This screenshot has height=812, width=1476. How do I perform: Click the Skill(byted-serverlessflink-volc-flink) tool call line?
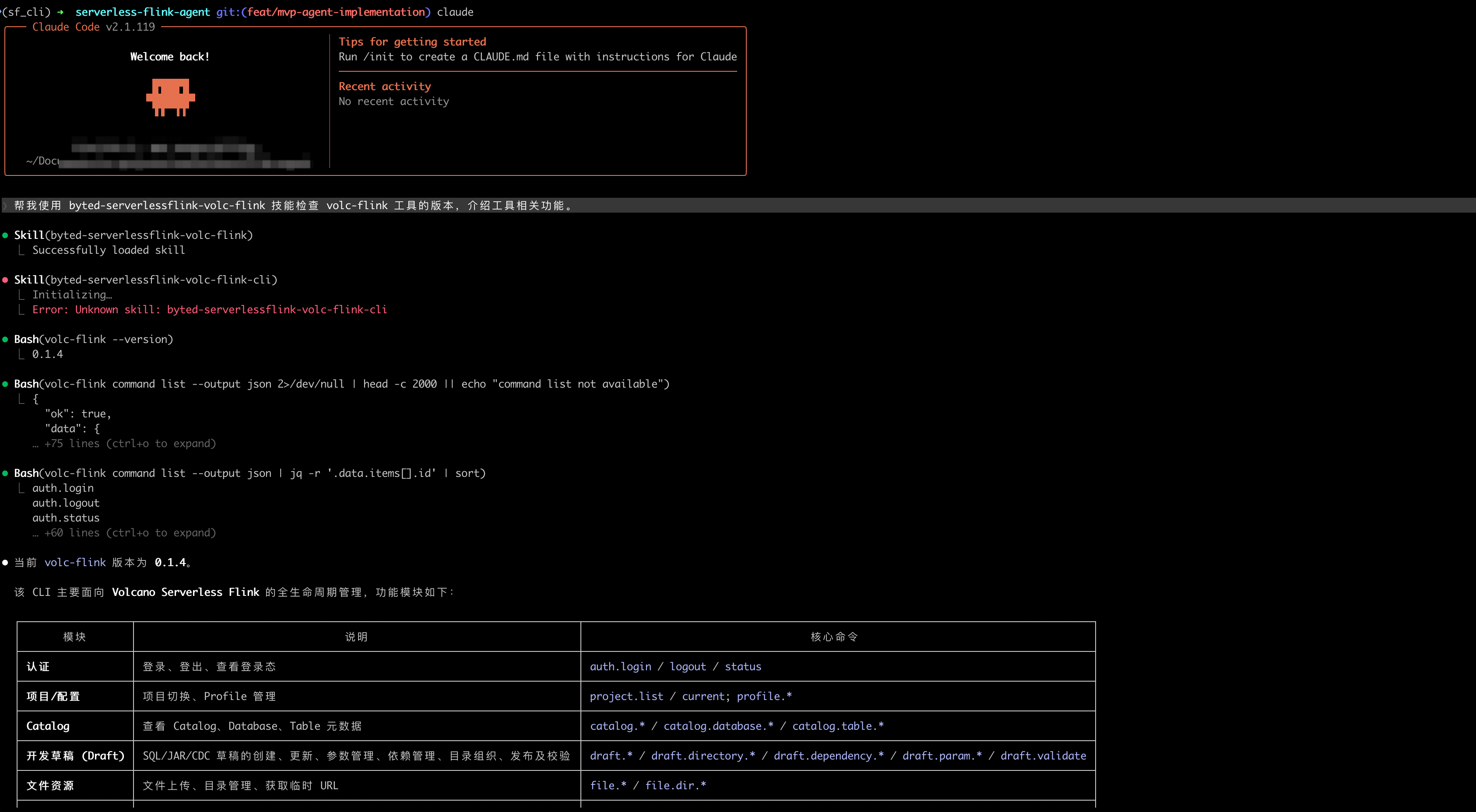(x=134, y=235)
